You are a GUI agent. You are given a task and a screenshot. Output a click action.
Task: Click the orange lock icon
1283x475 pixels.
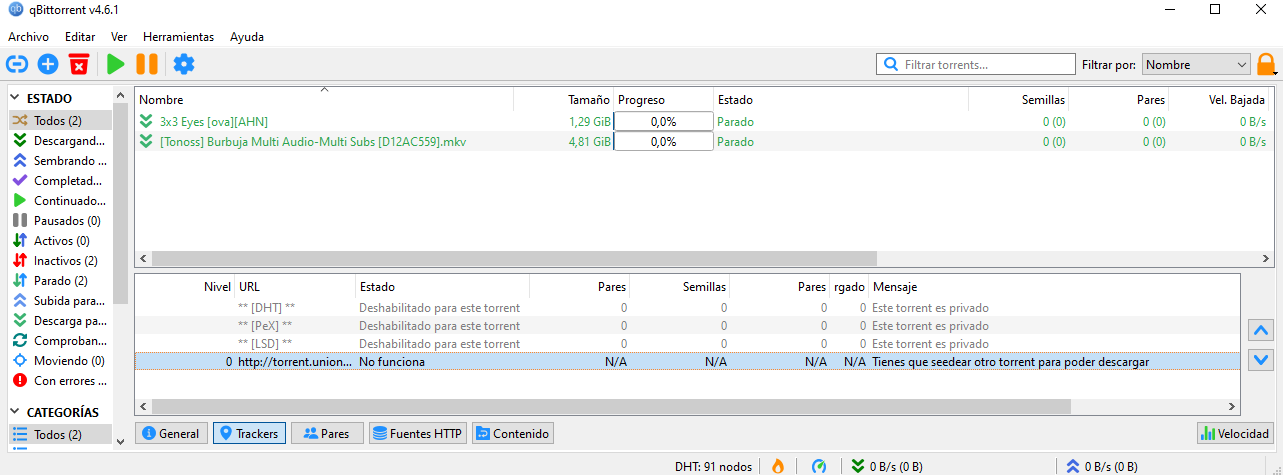[x=1267, y=65]
